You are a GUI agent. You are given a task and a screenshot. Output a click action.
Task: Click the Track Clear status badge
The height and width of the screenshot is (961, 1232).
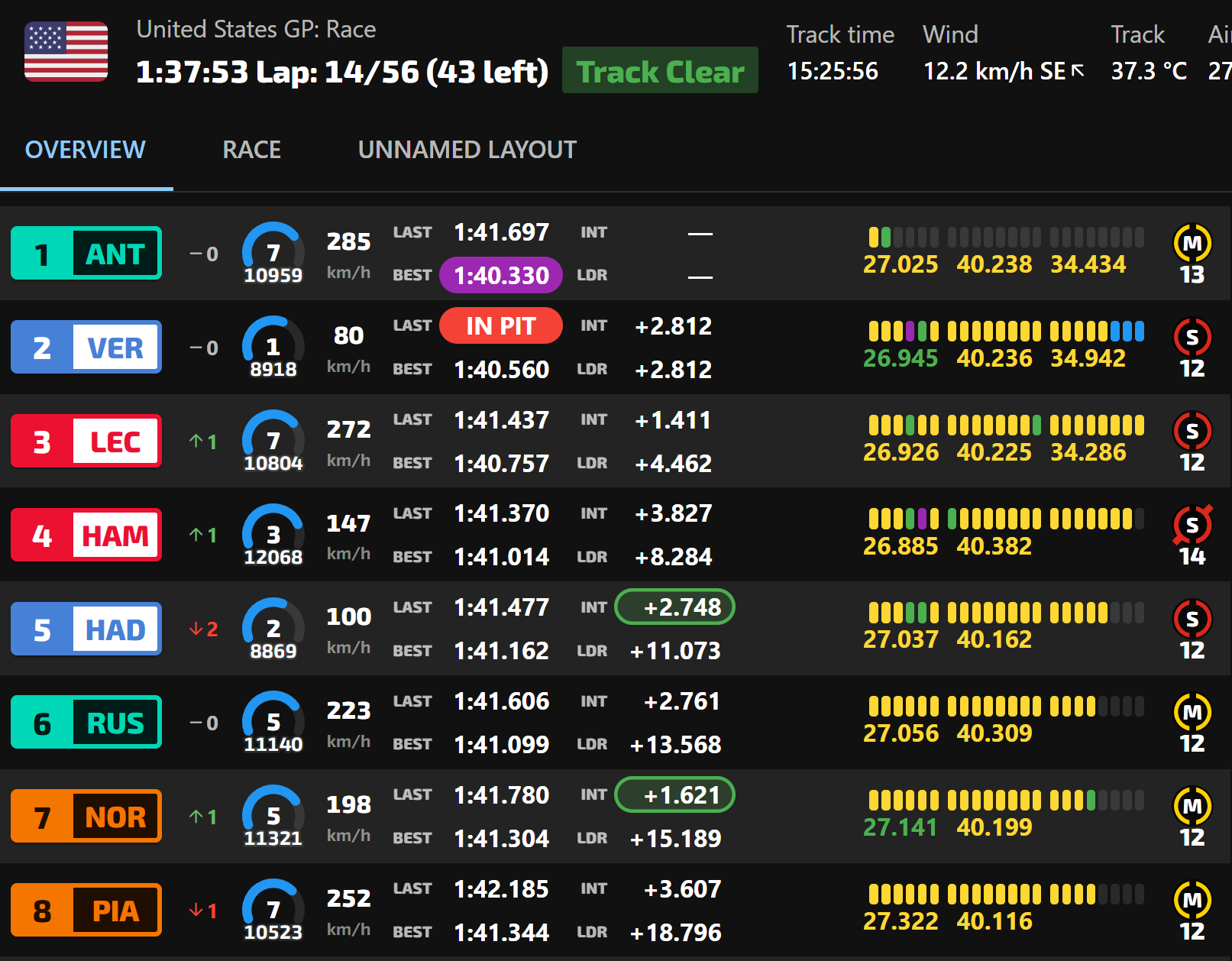[x=660, y=70]
